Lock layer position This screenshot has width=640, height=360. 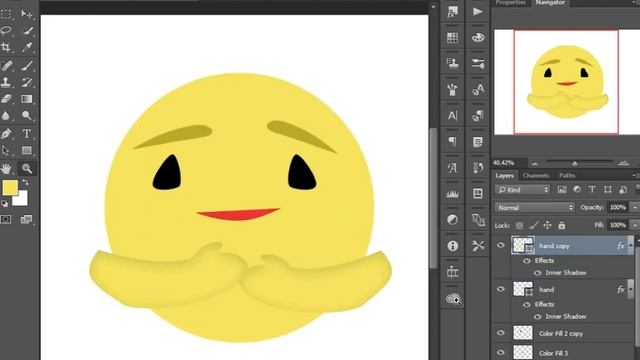pyautogui.click(x=547, y=225)
